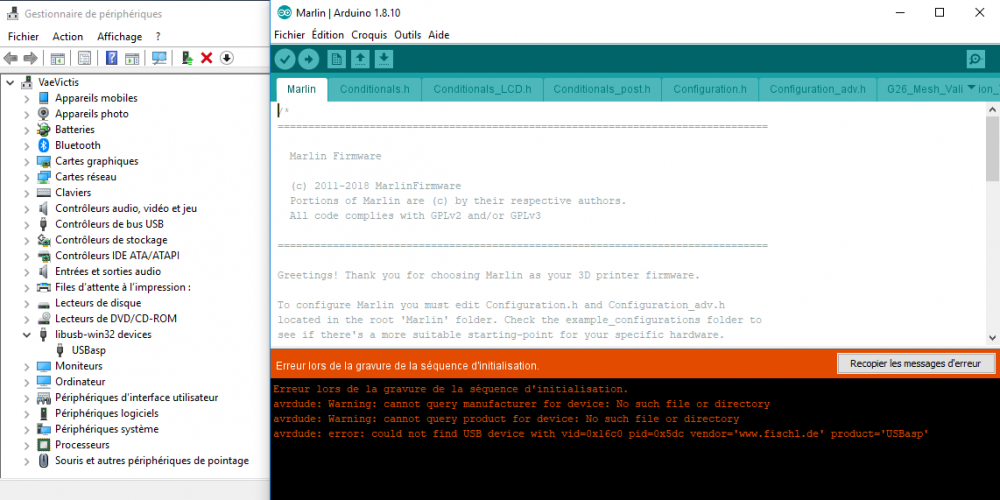Select Contrôleurs IDE ATA/ATAPI tree item

[x=117, y=256]
